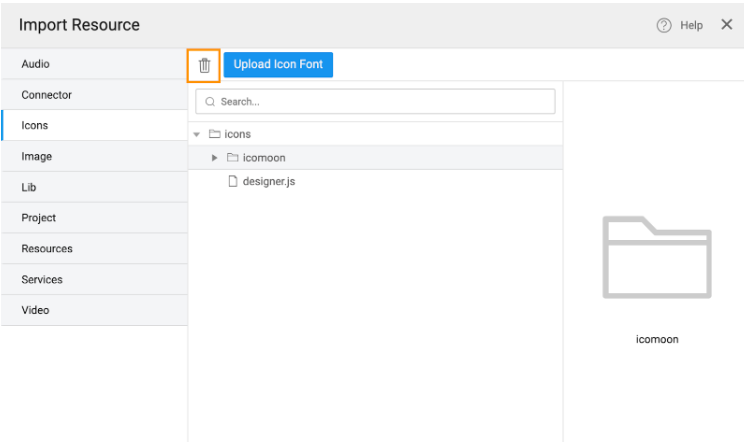
Task: Click the large icomoon folder preview
Action: pos(657,258)
